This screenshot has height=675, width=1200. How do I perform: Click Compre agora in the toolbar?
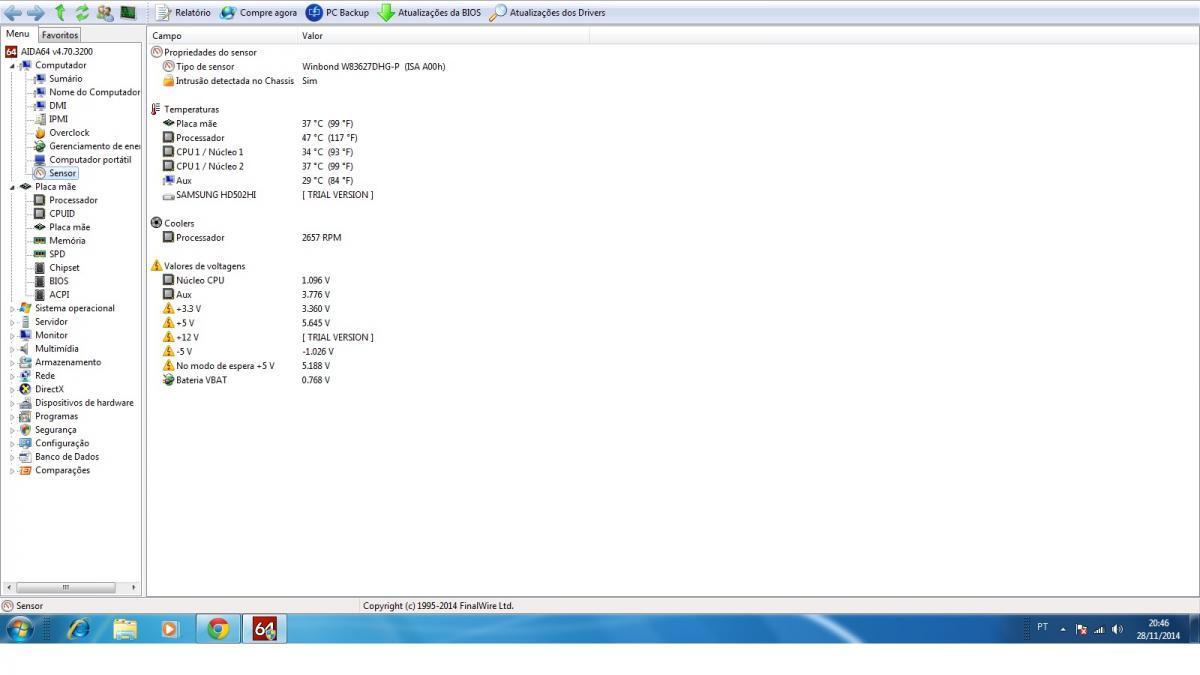point(259,13)
